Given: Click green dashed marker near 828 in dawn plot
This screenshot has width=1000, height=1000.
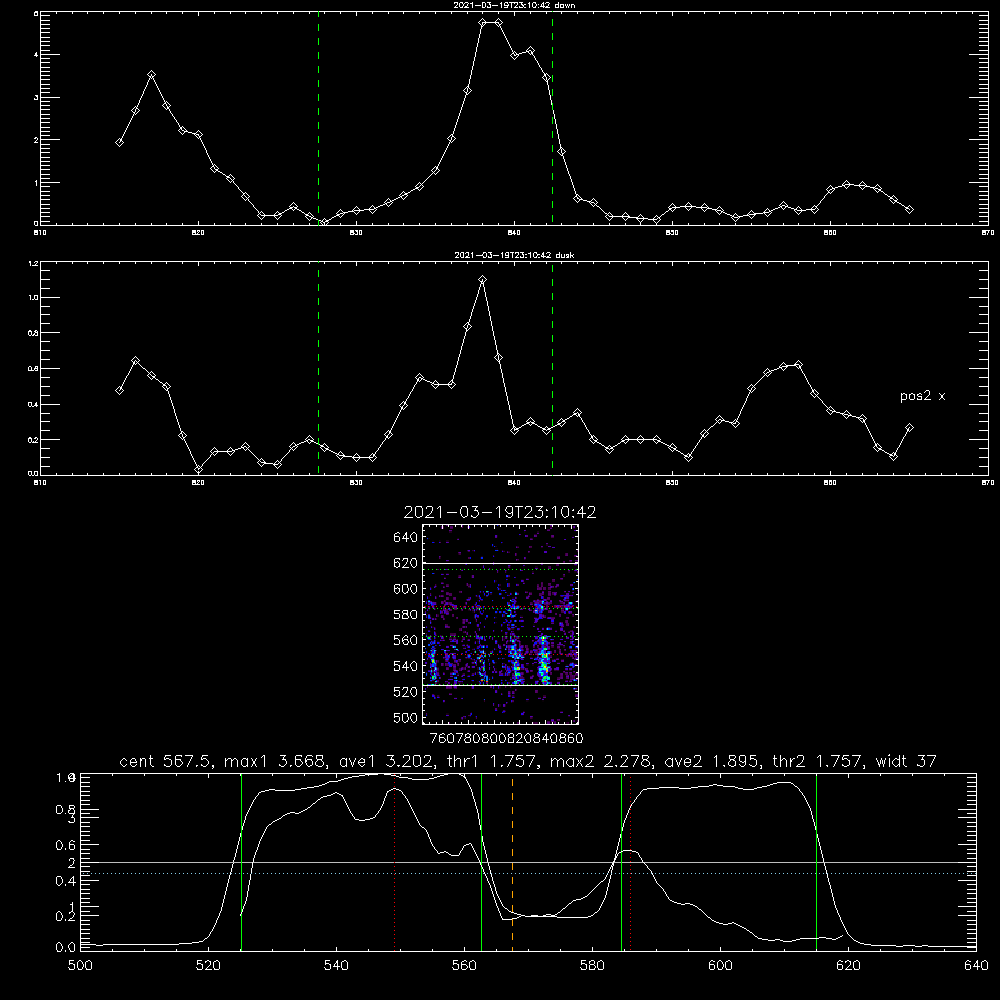Looking at the screenshot, I should pos(318,119).
